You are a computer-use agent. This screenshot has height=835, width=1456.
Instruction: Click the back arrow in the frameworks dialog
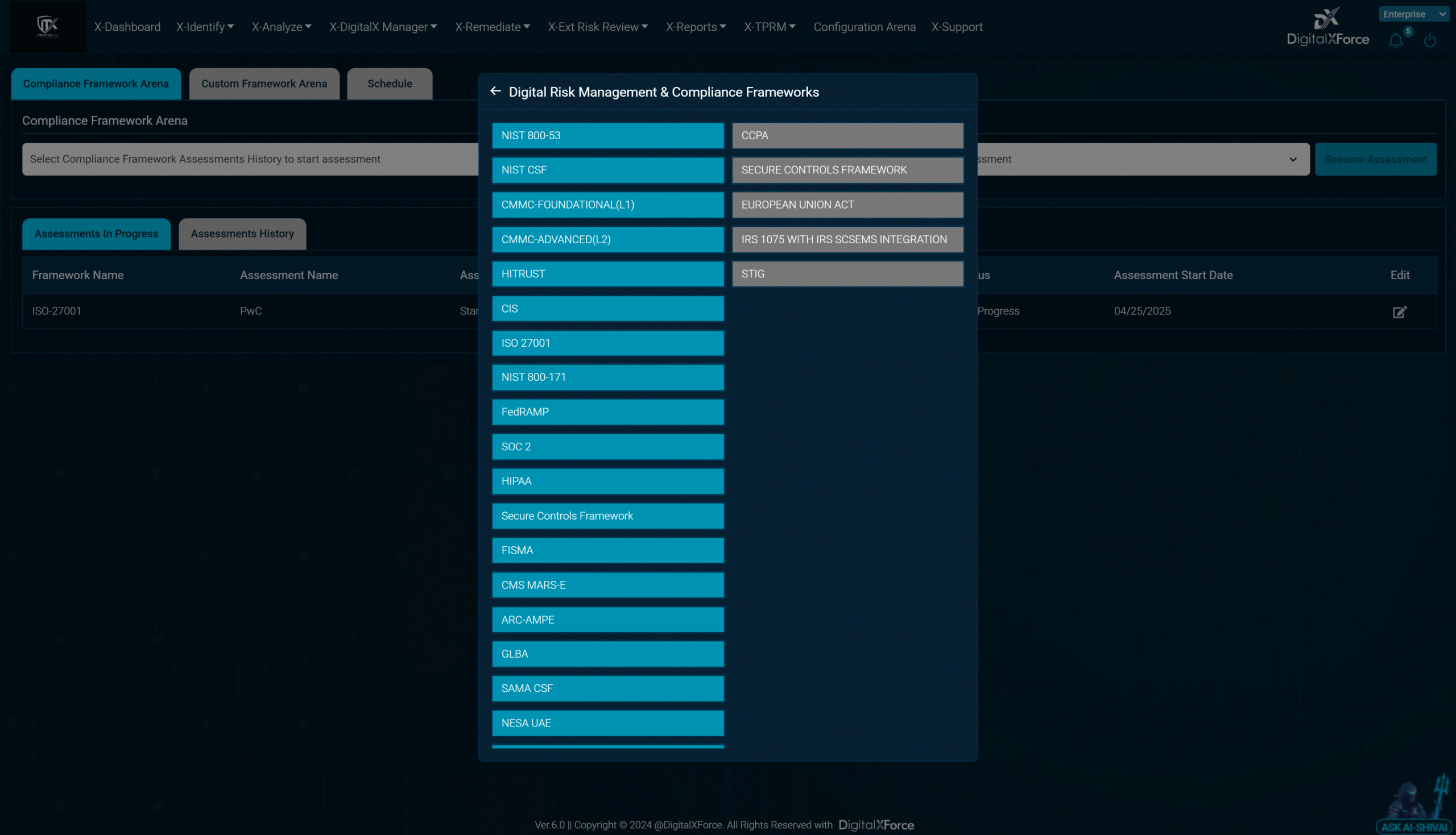[x=495, y=91]
